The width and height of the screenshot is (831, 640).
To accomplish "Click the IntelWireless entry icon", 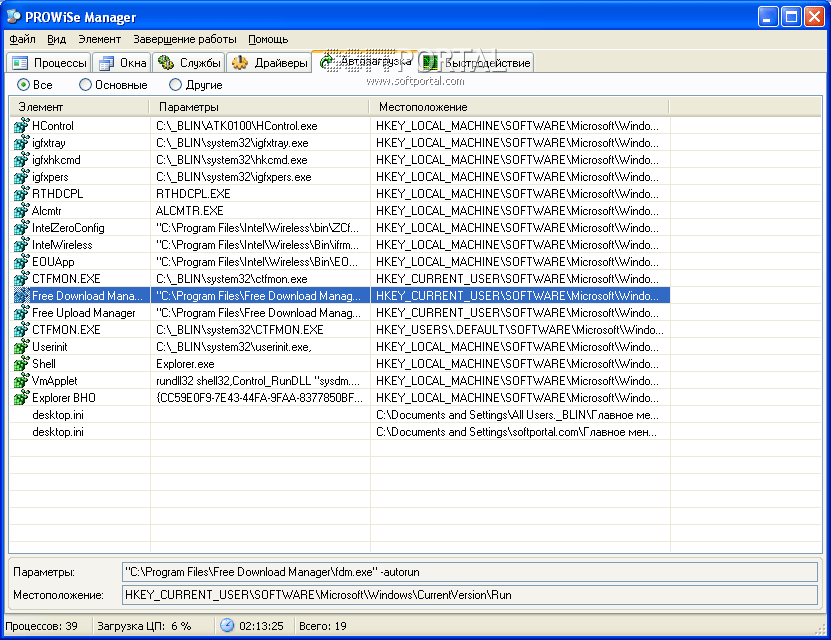I will [x=21, y=245].
